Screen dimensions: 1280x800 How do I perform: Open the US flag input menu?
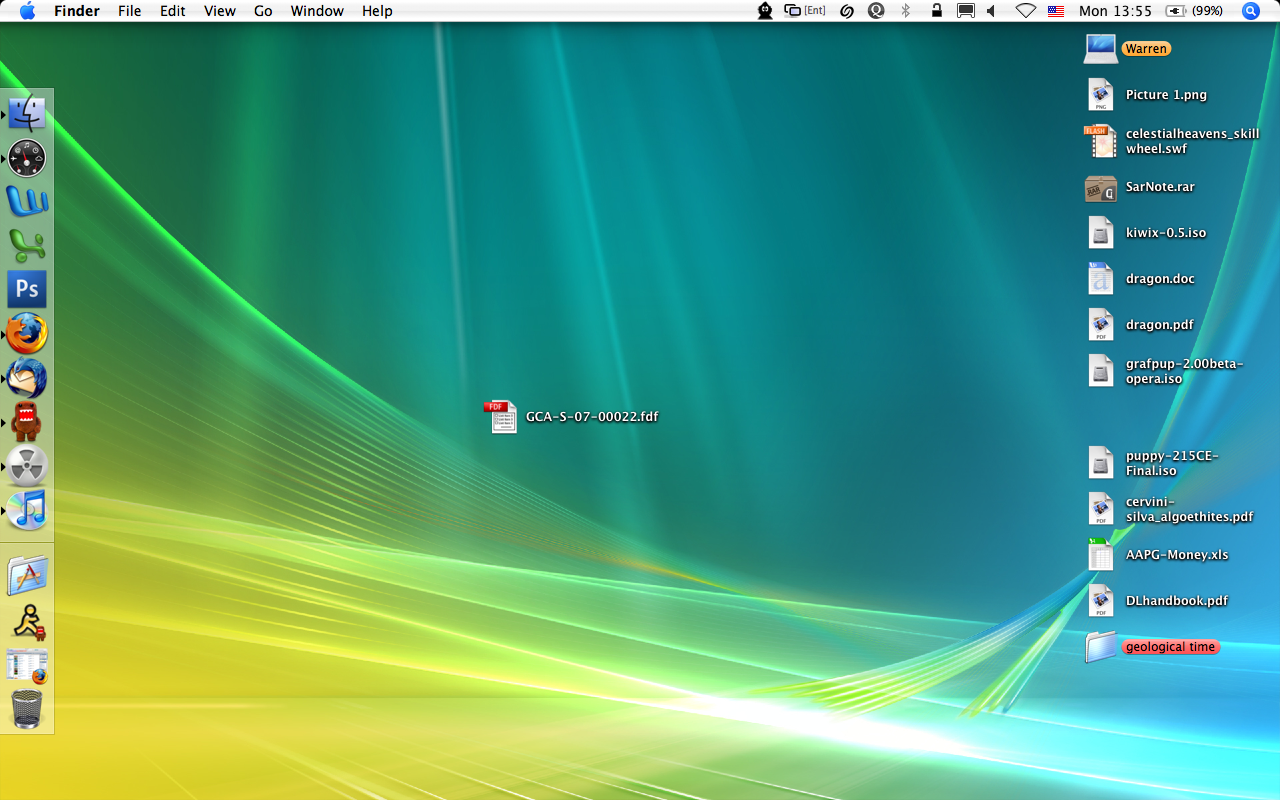[x=1056, y=11]
